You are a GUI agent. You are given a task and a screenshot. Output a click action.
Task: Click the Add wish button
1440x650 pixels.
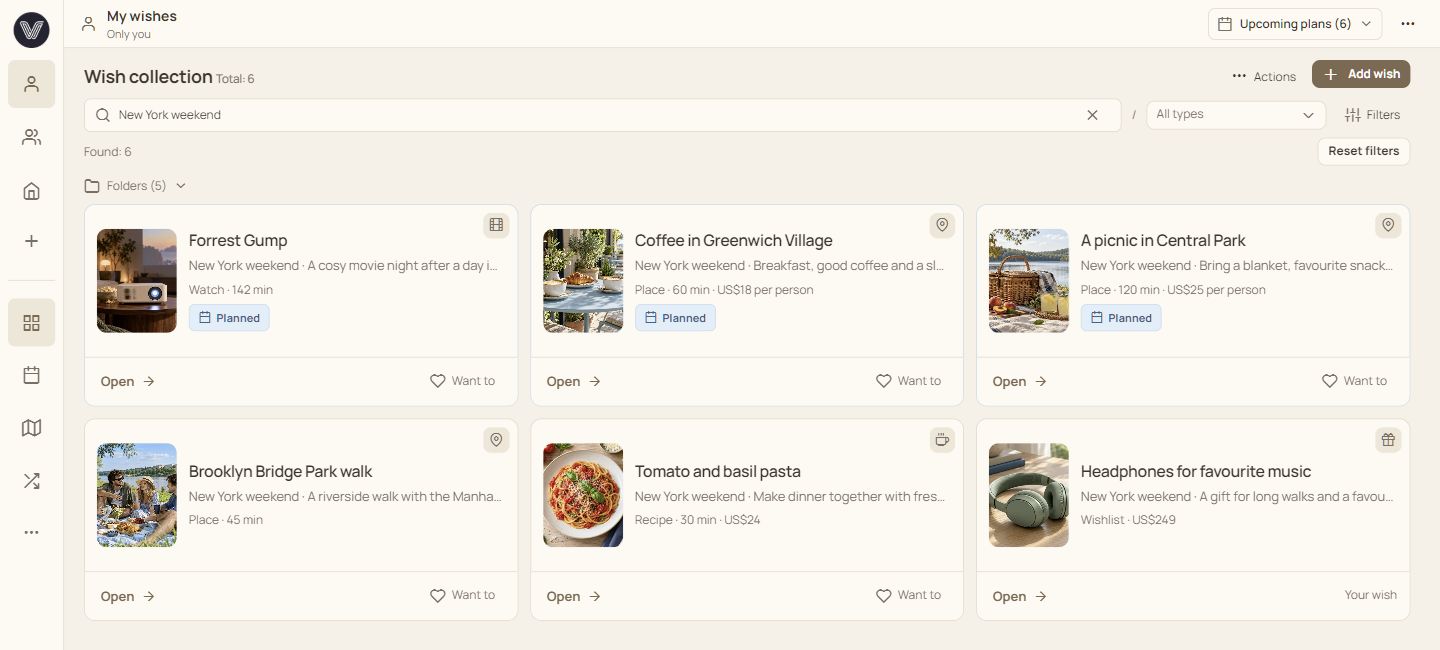[1361, 74]
